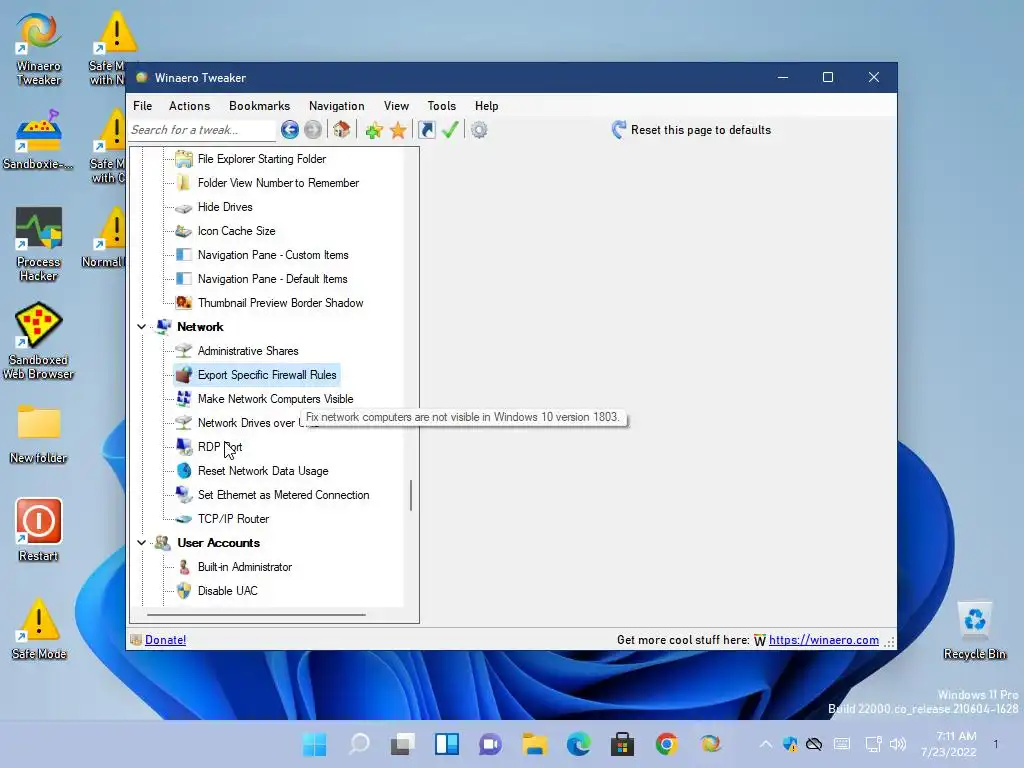Screen dimensions: 1024x768
Task: Click the volume icon in system tray
Action: click(x=898, y=744)
